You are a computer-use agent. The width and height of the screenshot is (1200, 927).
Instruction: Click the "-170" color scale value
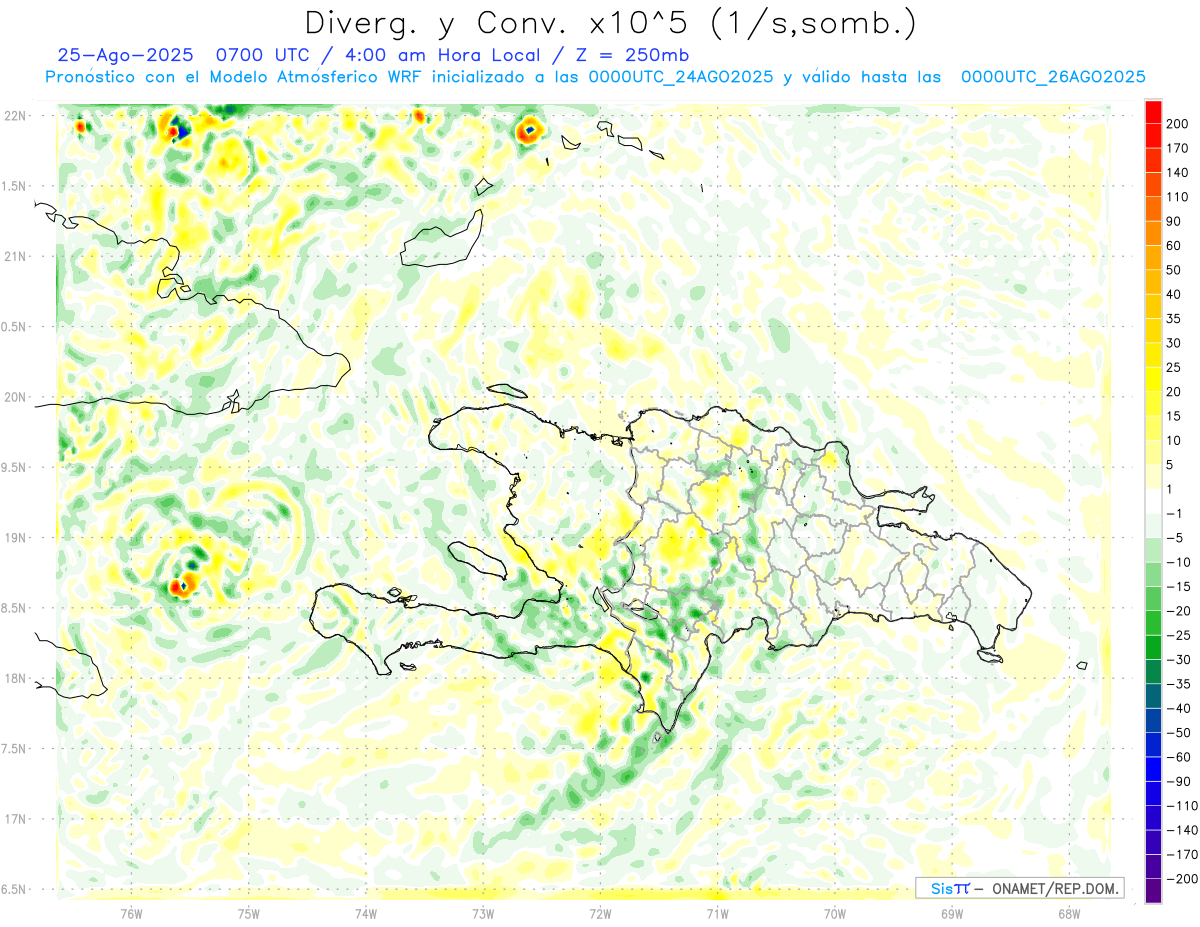click(1183, 855)
